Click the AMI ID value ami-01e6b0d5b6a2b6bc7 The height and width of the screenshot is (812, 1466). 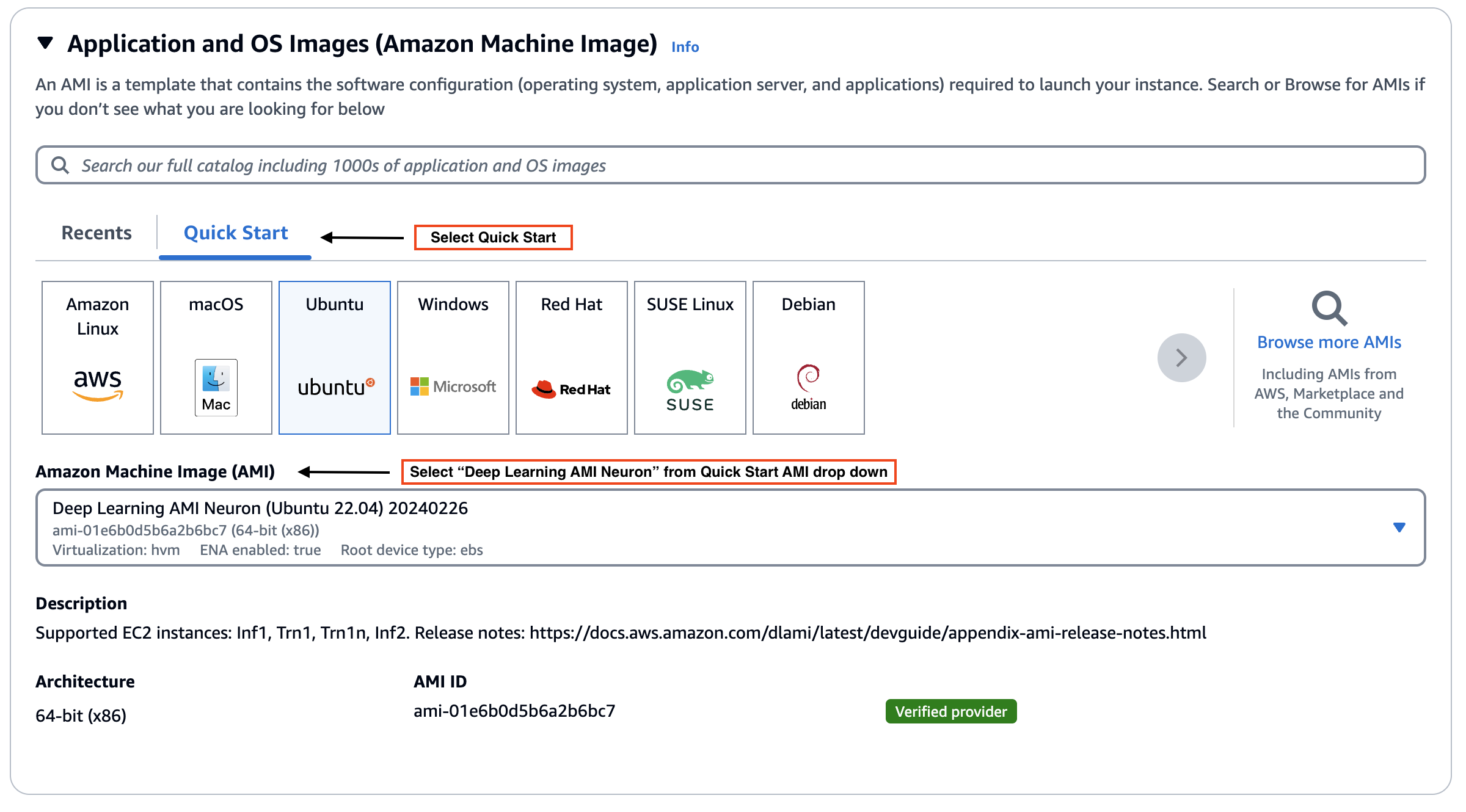(514, 711)
